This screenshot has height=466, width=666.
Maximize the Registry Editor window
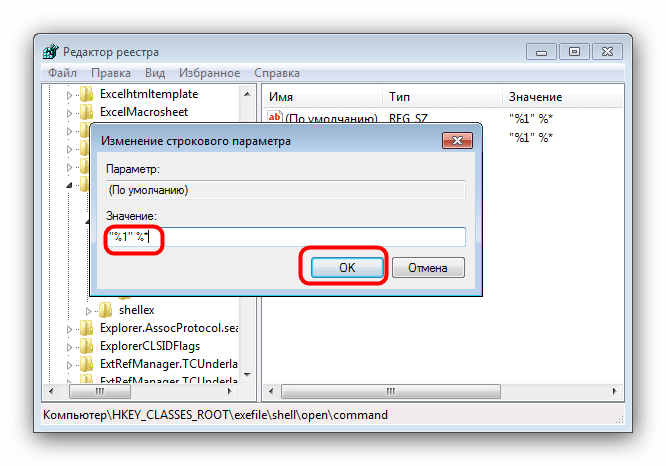[x=574, y=52]
